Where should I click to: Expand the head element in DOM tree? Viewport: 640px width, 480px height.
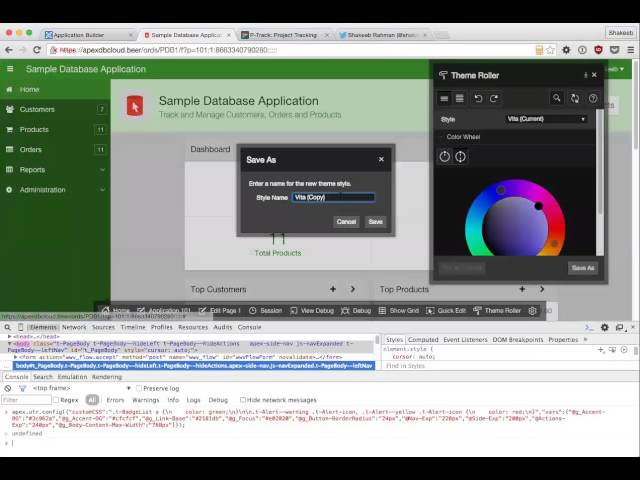coord(9,337)
